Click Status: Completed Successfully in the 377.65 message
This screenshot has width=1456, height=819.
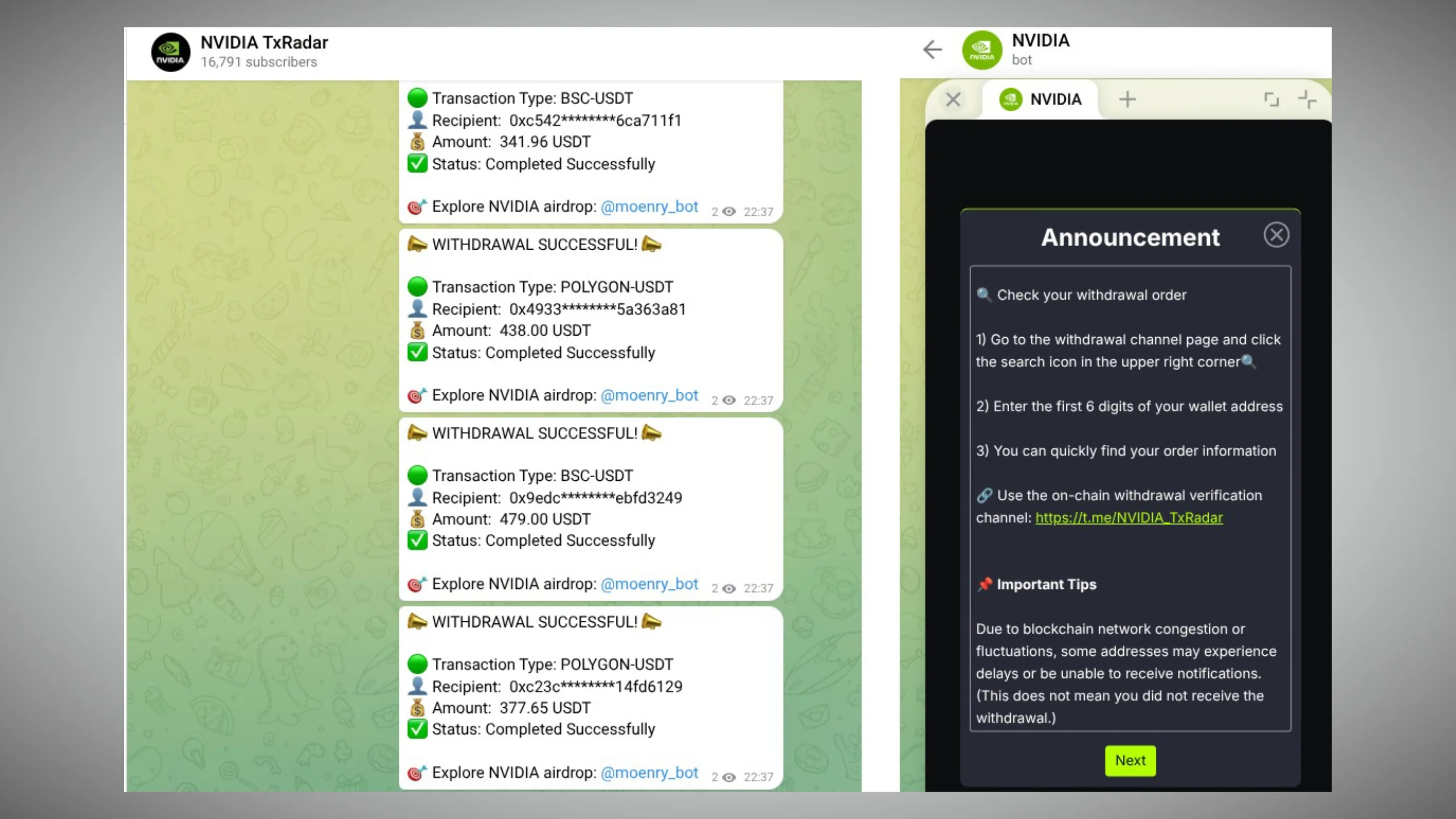(x=543, y=729)
